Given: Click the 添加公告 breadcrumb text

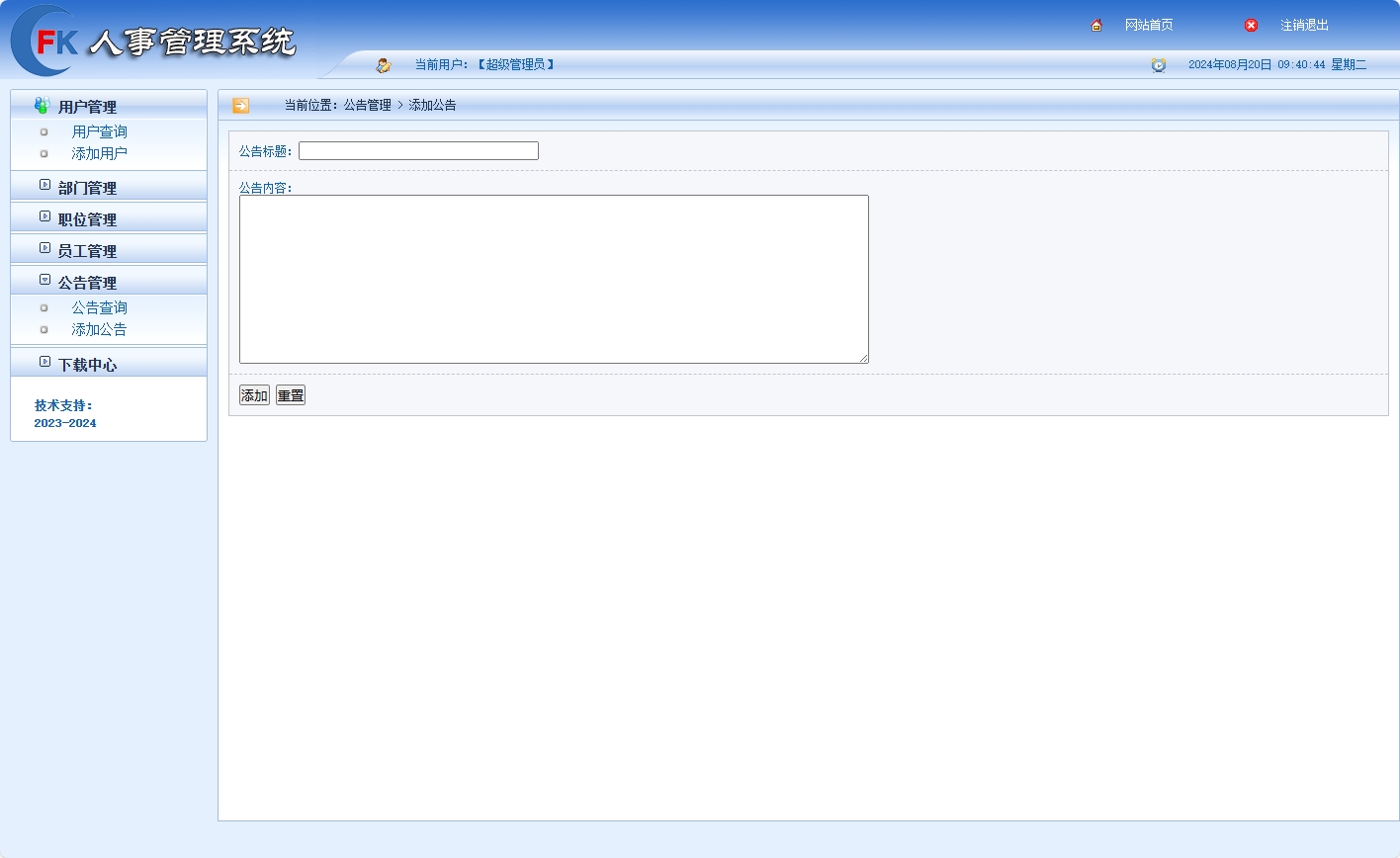Looking at the screenshot, I should 432,105.
